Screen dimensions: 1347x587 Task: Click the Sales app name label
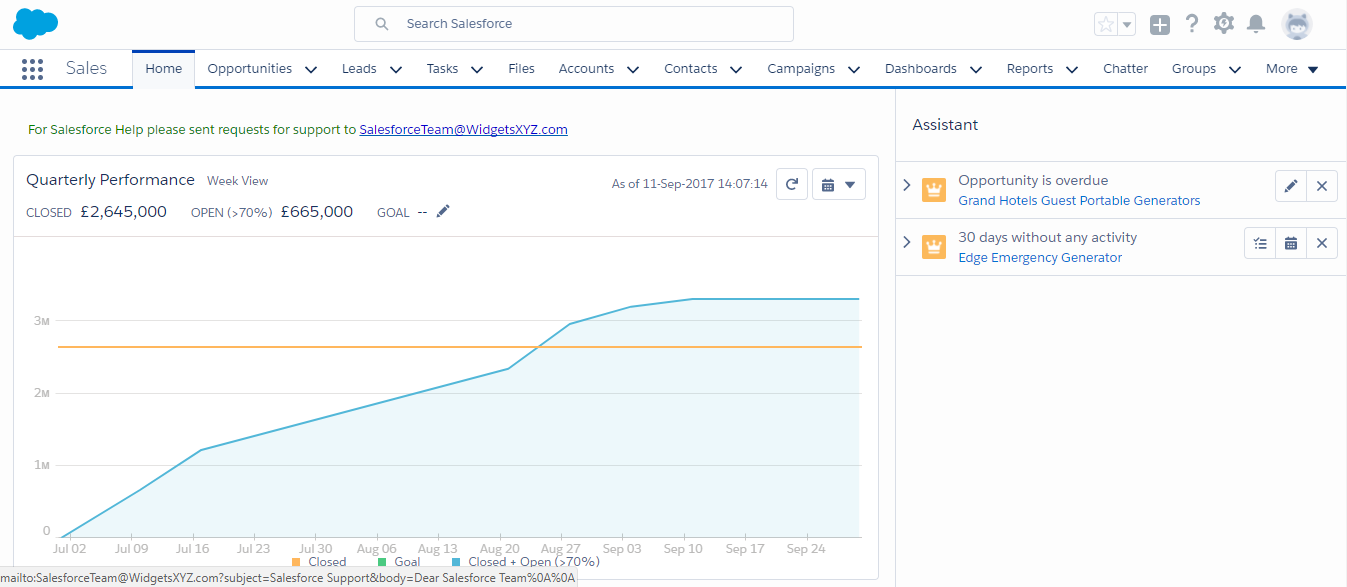click(x=87, y=68)
